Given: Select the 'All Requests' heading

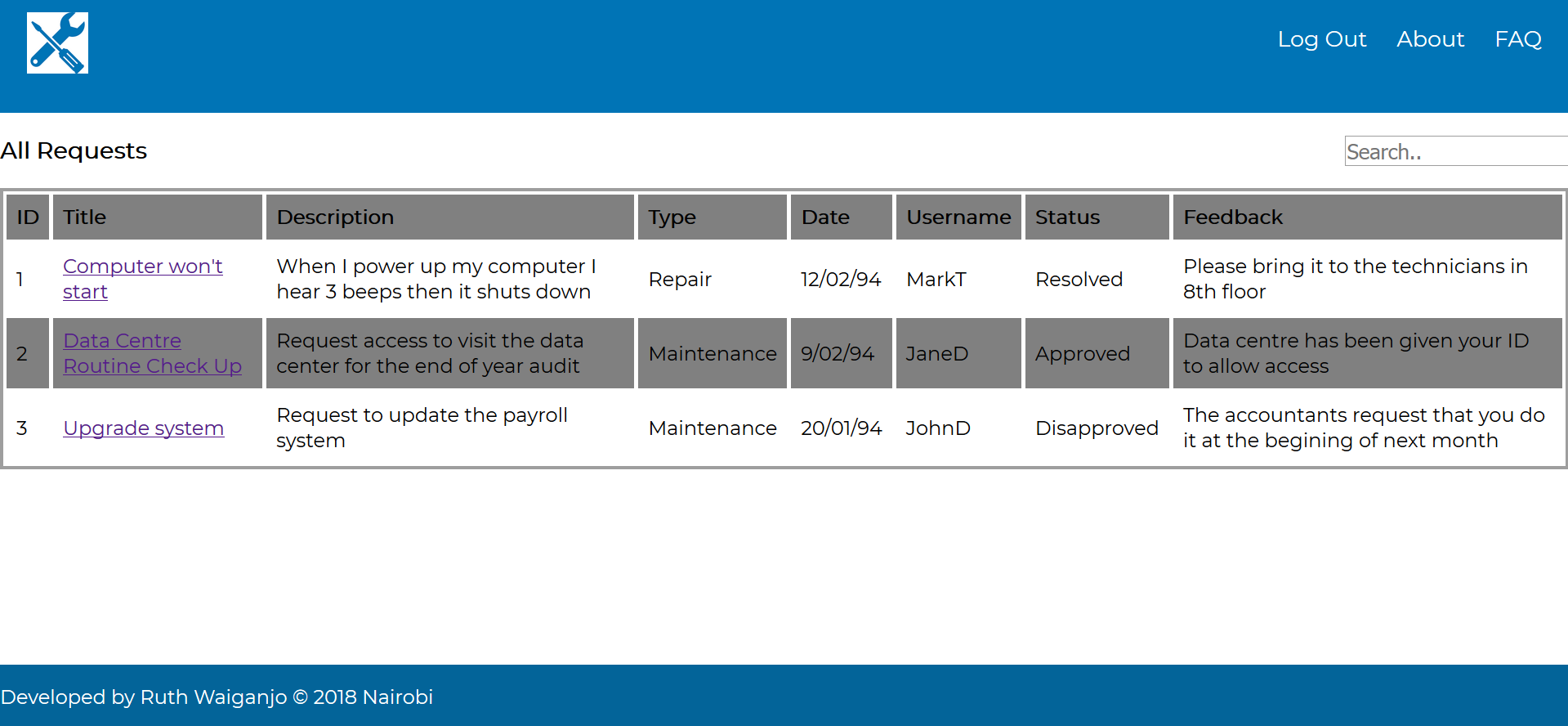Looking at the screenshot, I should coord(74,151).
